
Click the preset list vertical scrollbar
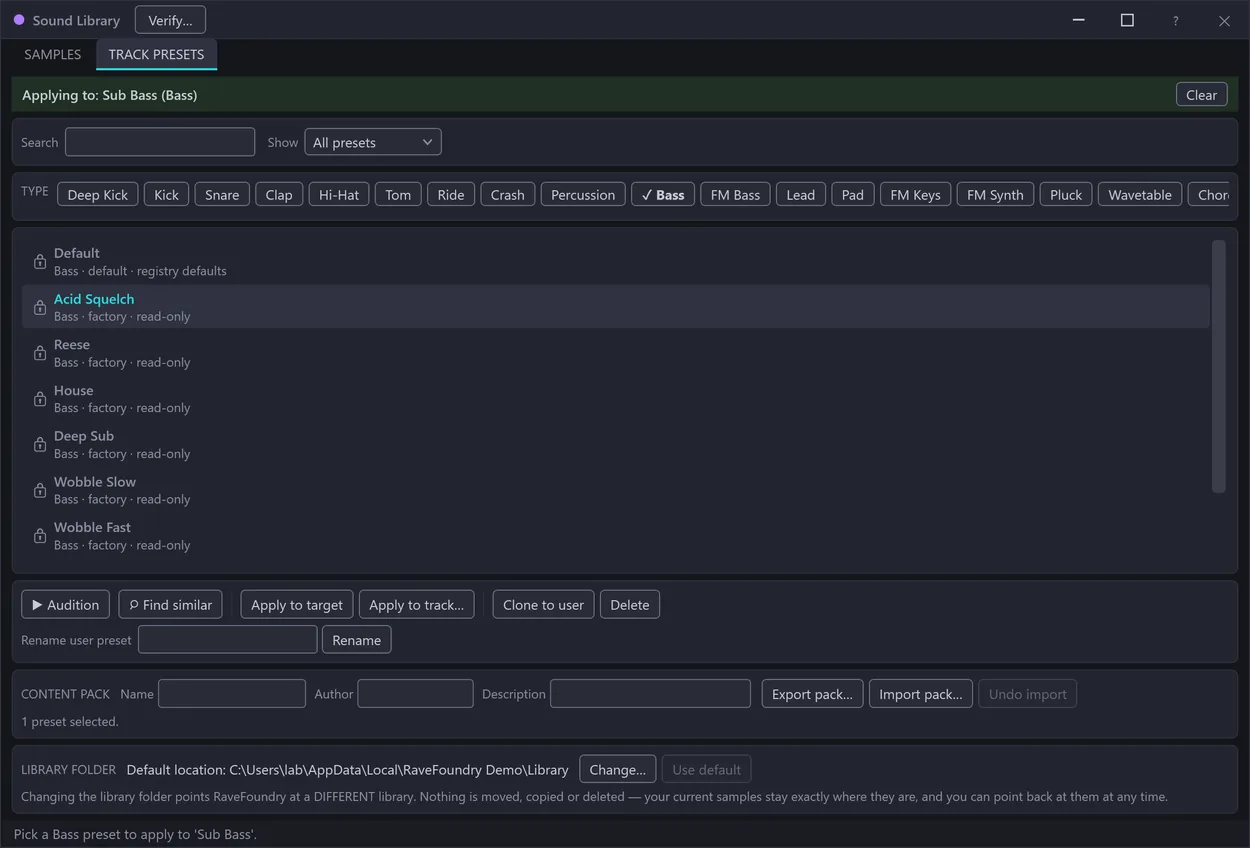1218,366
